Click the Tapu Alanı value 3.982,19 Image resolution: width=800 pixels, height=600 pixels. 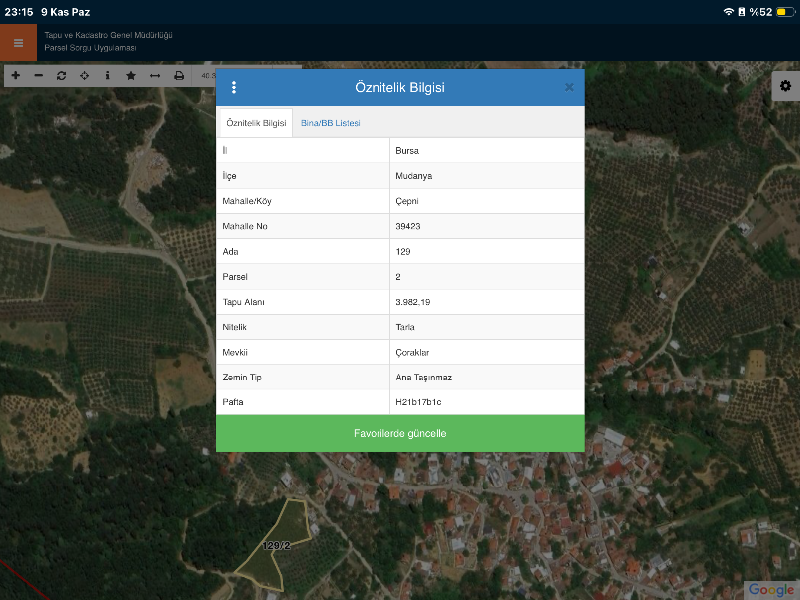413,302
